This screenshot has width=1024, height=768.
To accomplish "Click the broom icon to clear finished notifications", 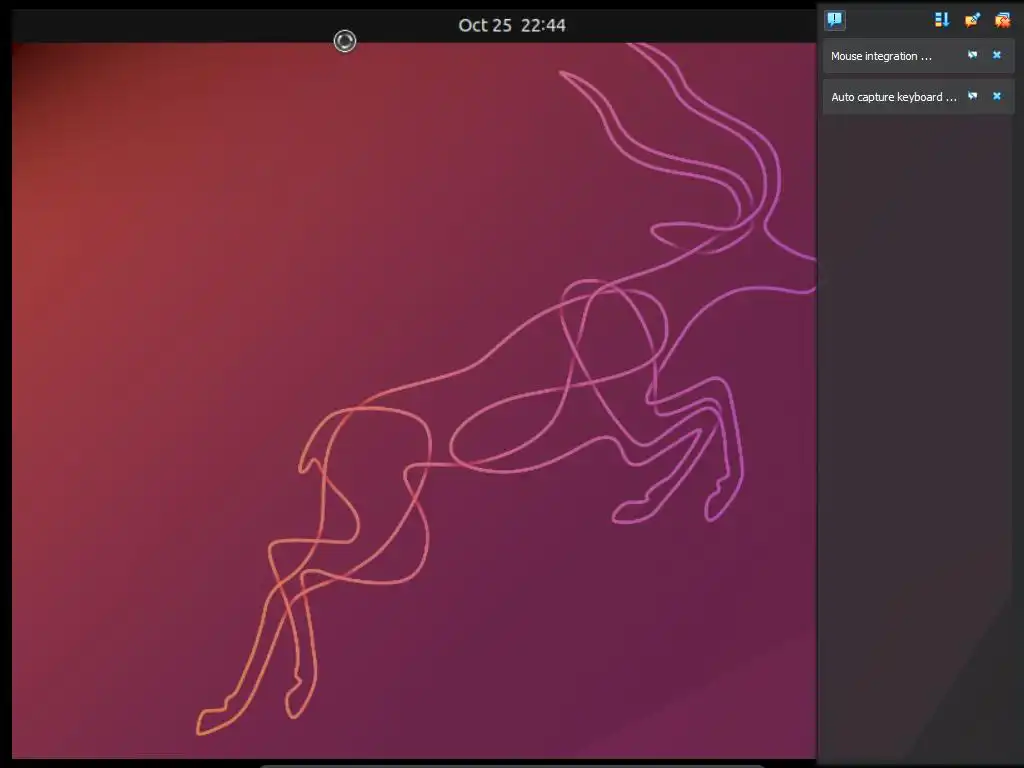I will (x=972, y=20).
